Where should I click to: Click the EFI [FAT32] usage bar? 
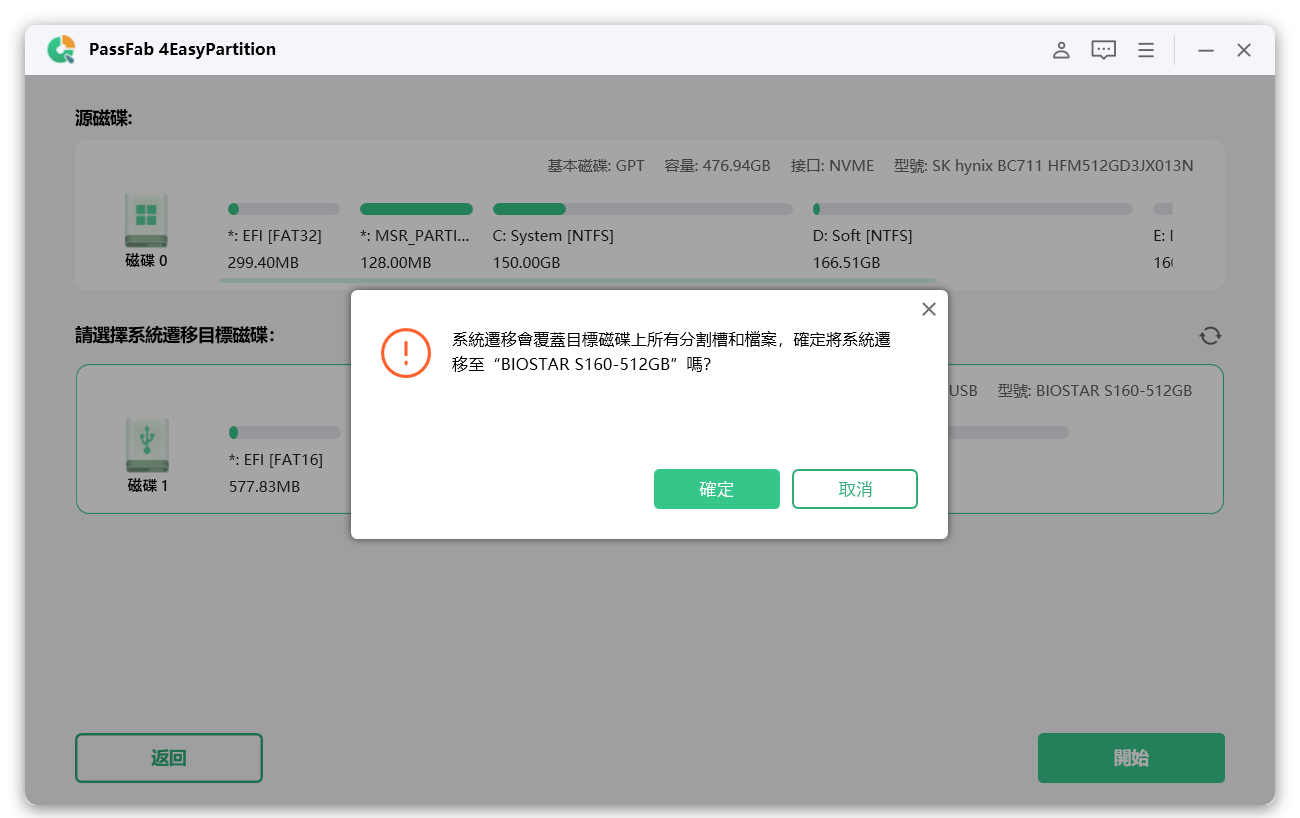coord(284,209)
